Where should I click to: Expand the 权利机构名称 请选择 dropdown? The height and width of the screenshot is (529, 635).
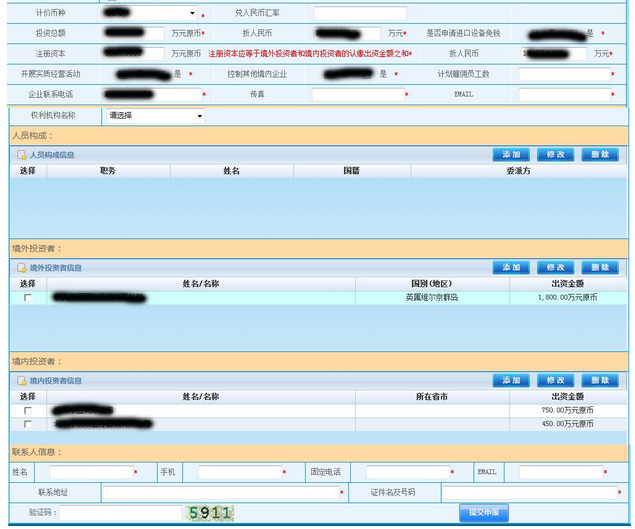[x=155, y=116]
